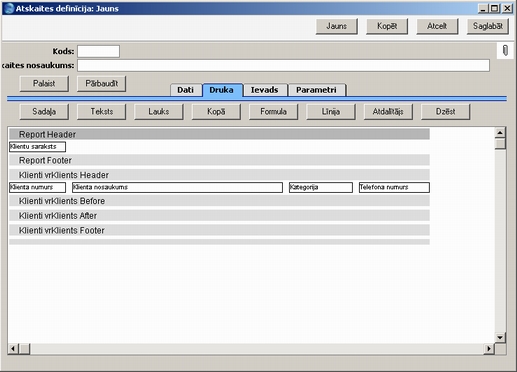Select the Druka tab
This screenshot has height=372, width=517.
[x=221, y=90]
